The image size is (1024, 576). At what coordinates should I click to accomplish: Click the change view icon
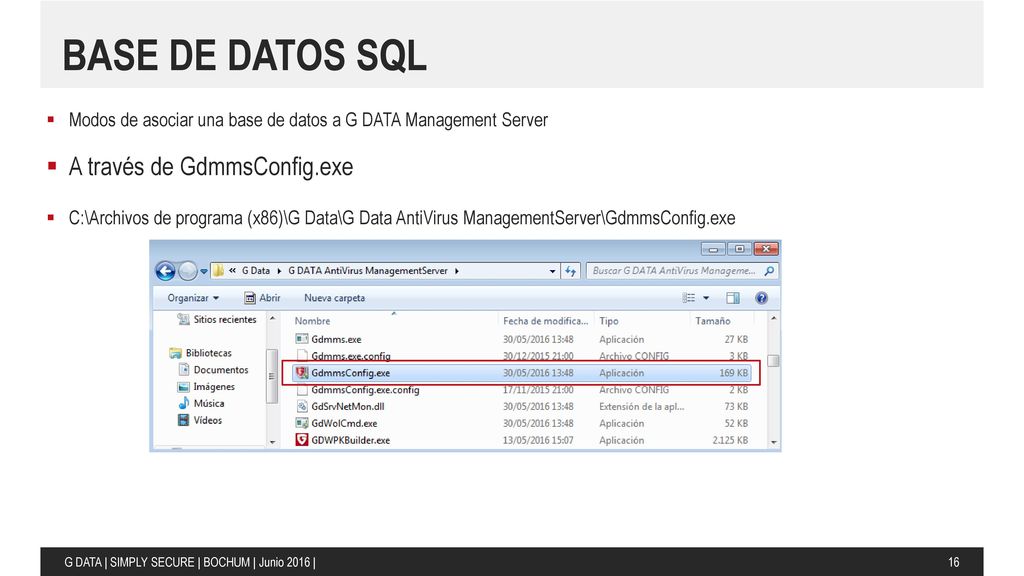pyautogui.click(x=688, y=298)
